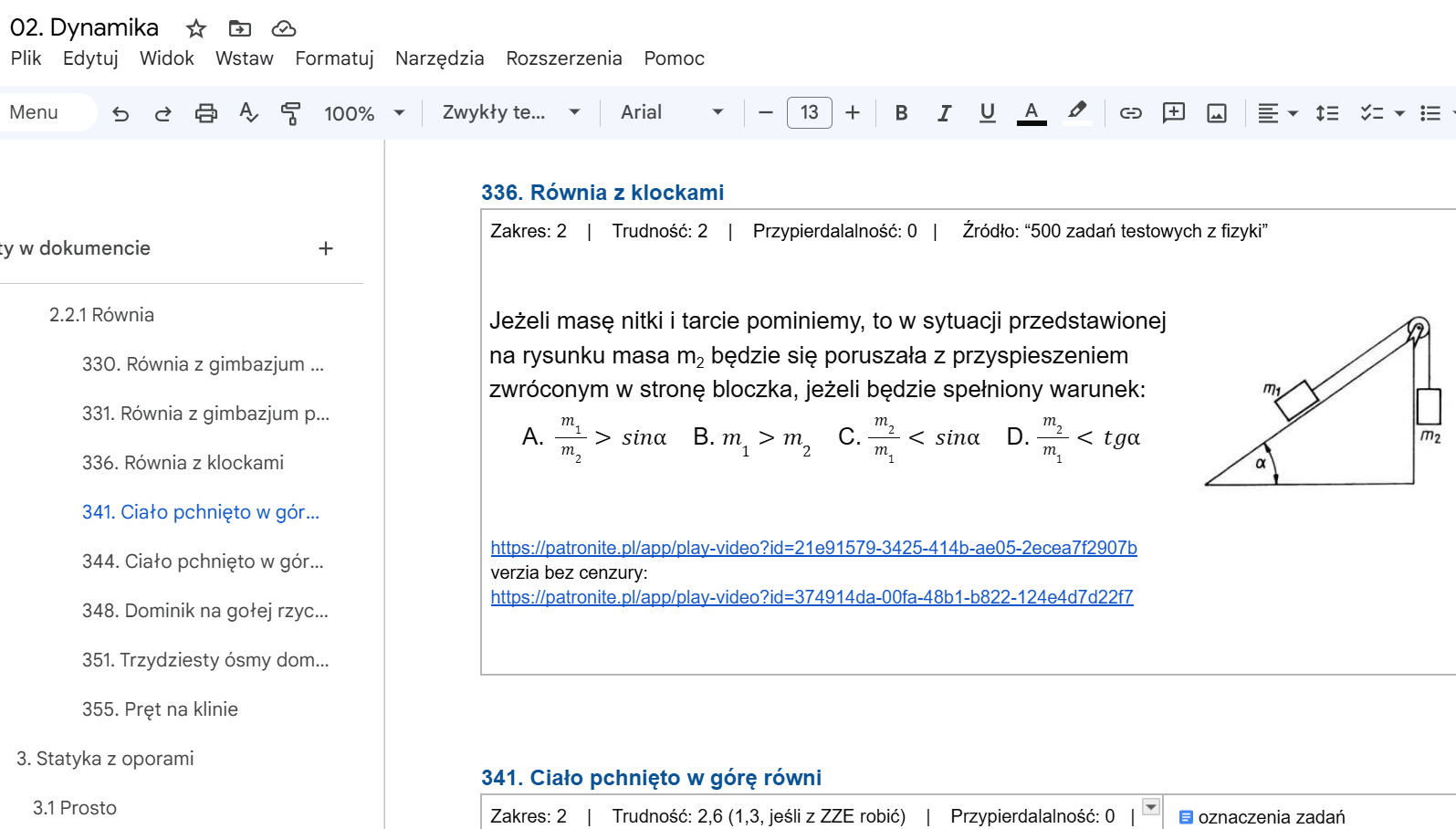Add a comment using toolbar icon
Image resolution: width=1456 pixels, height=829 pixels.
pyautogui.click(x=1173, y=113)
